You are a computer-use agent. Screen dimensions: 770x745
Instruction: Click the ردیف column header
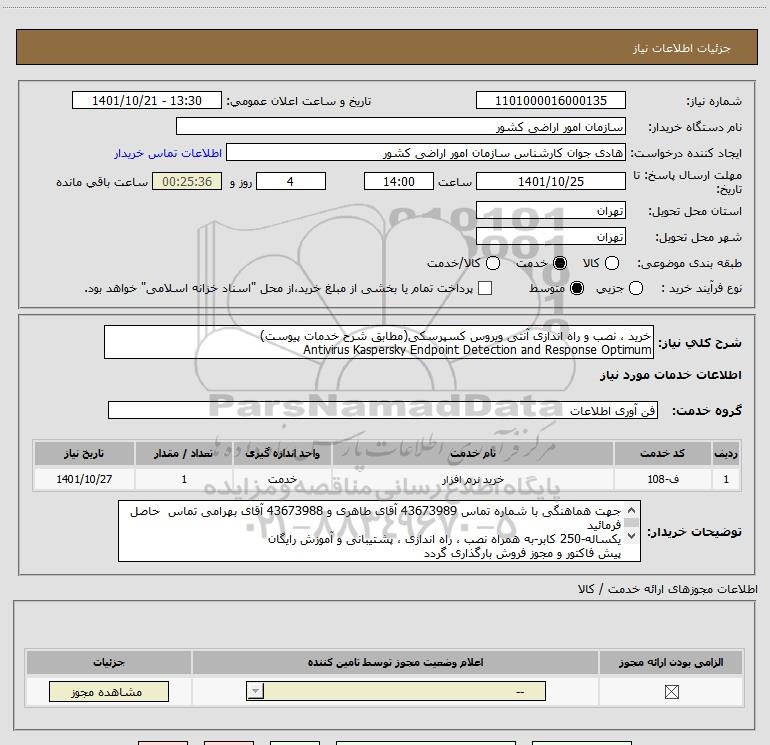point(726,453)
